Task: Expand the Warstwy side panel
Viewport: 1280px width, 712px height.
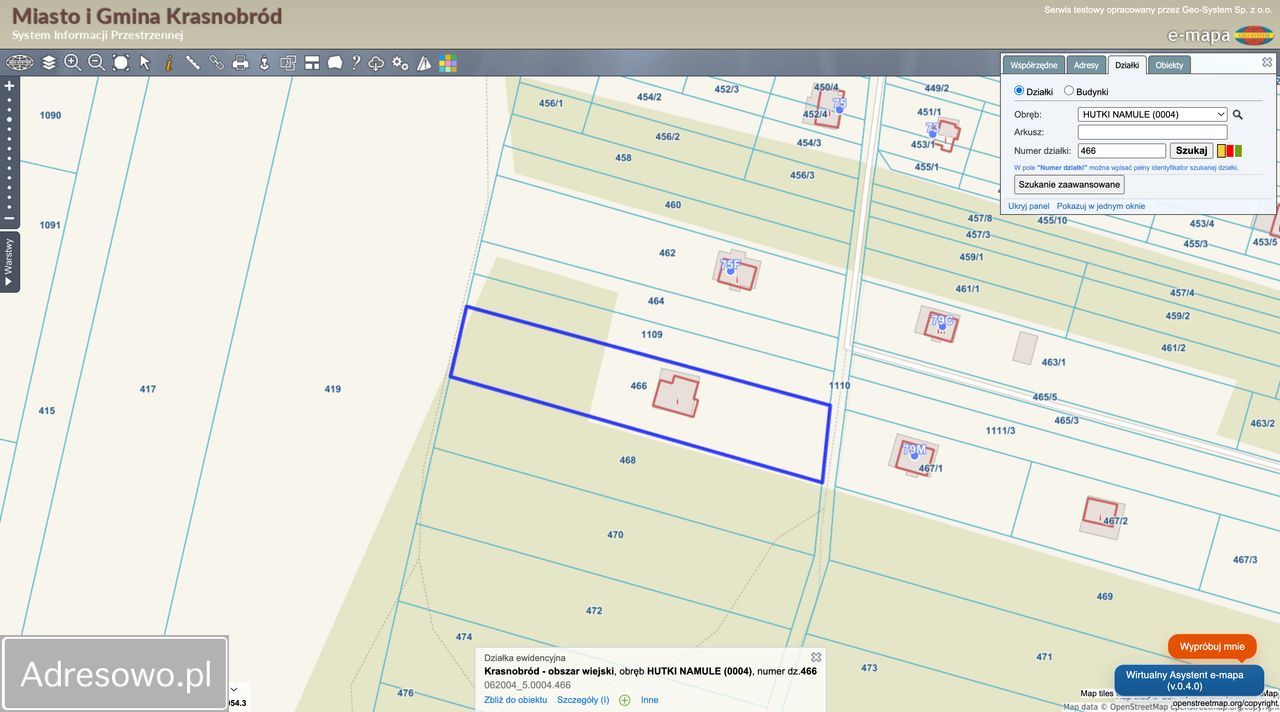Action: coord(9,261)
